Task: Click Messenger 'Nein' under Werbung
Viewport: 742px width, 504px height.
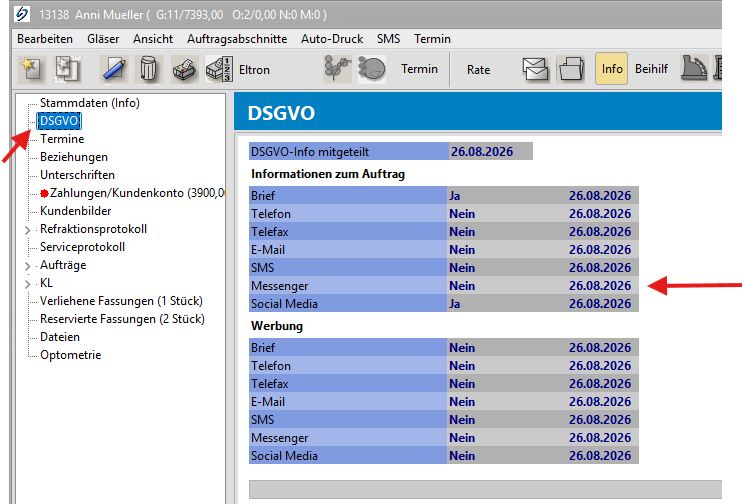Action: pos(462,437)
